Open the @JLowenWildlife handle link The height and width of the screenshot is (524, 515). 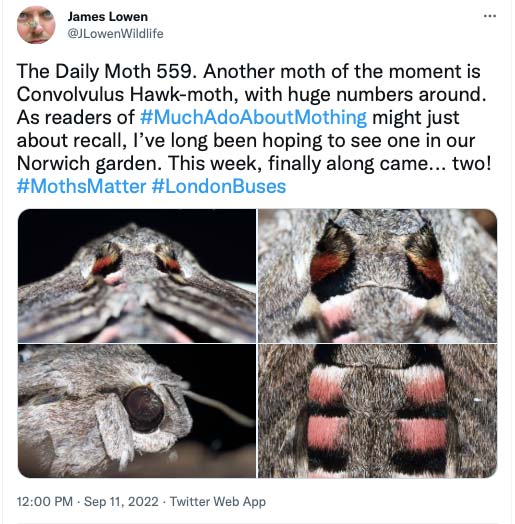point(115,34)
